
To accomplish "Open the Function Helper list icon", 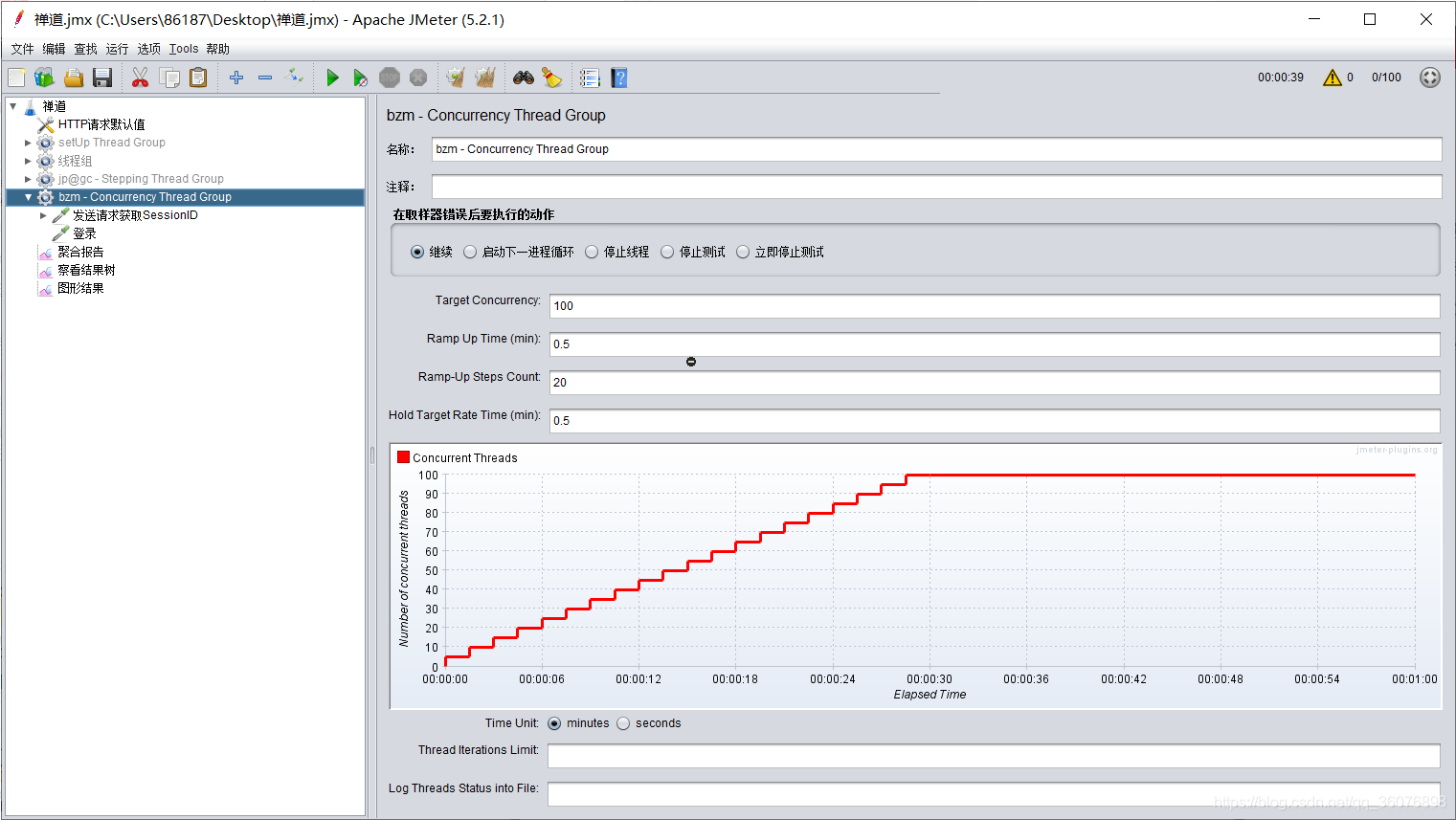I will tap(590, 78).
